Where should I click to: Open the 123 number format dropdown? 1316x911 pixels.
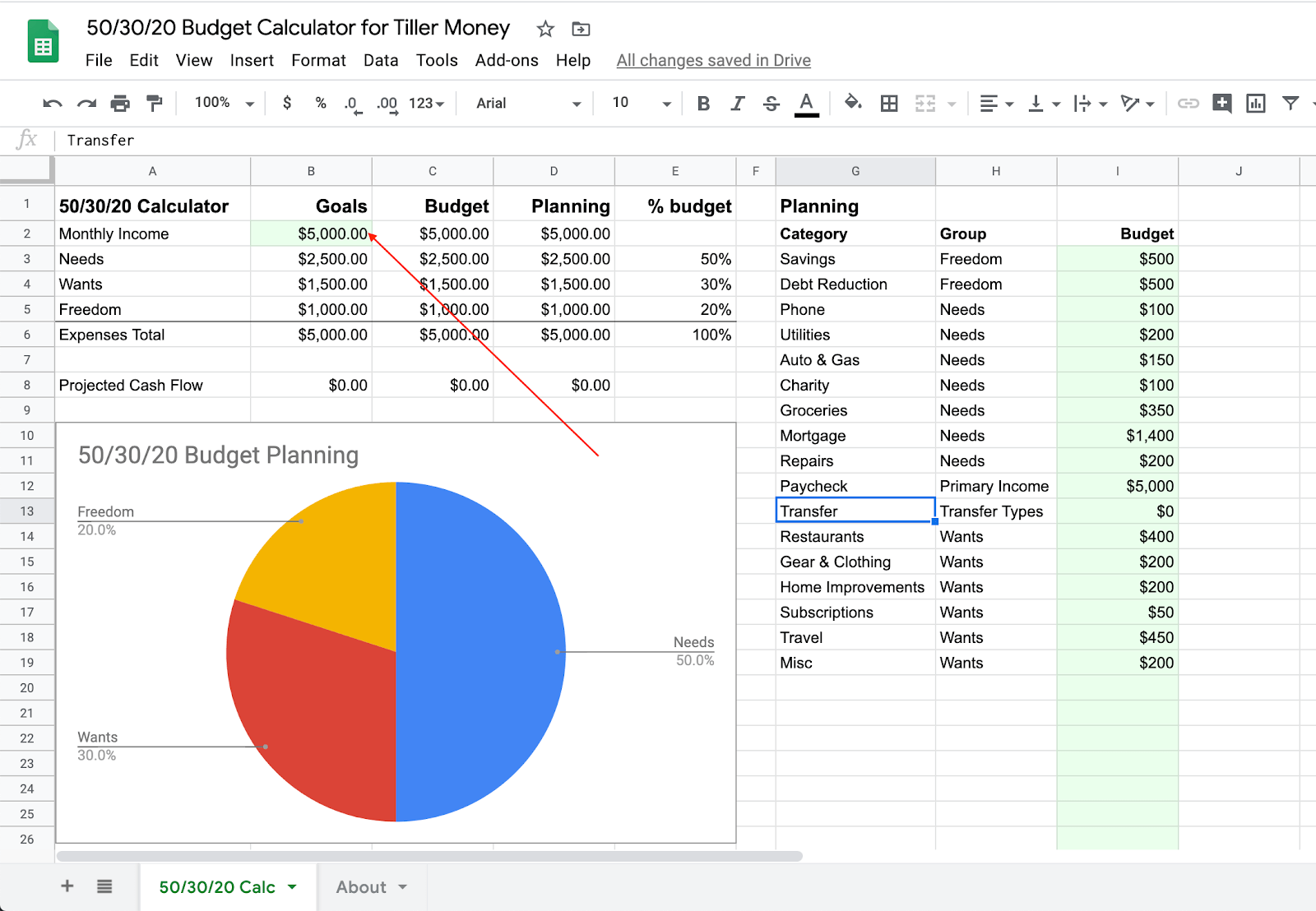click(427, 104)
